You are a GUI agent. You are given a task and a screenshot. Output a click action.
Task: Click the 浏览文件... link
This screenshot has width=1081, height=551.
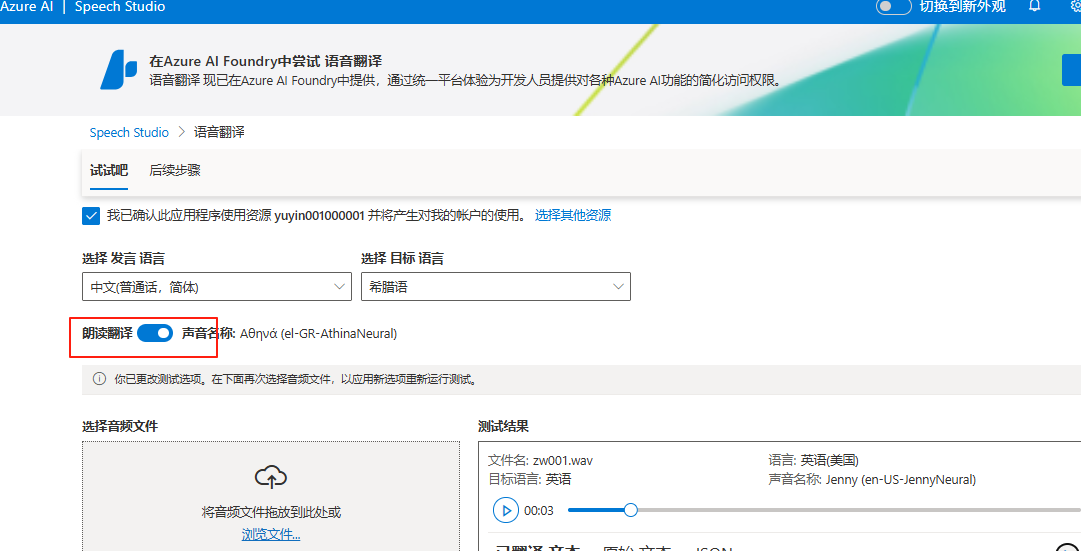click(271, 534)
